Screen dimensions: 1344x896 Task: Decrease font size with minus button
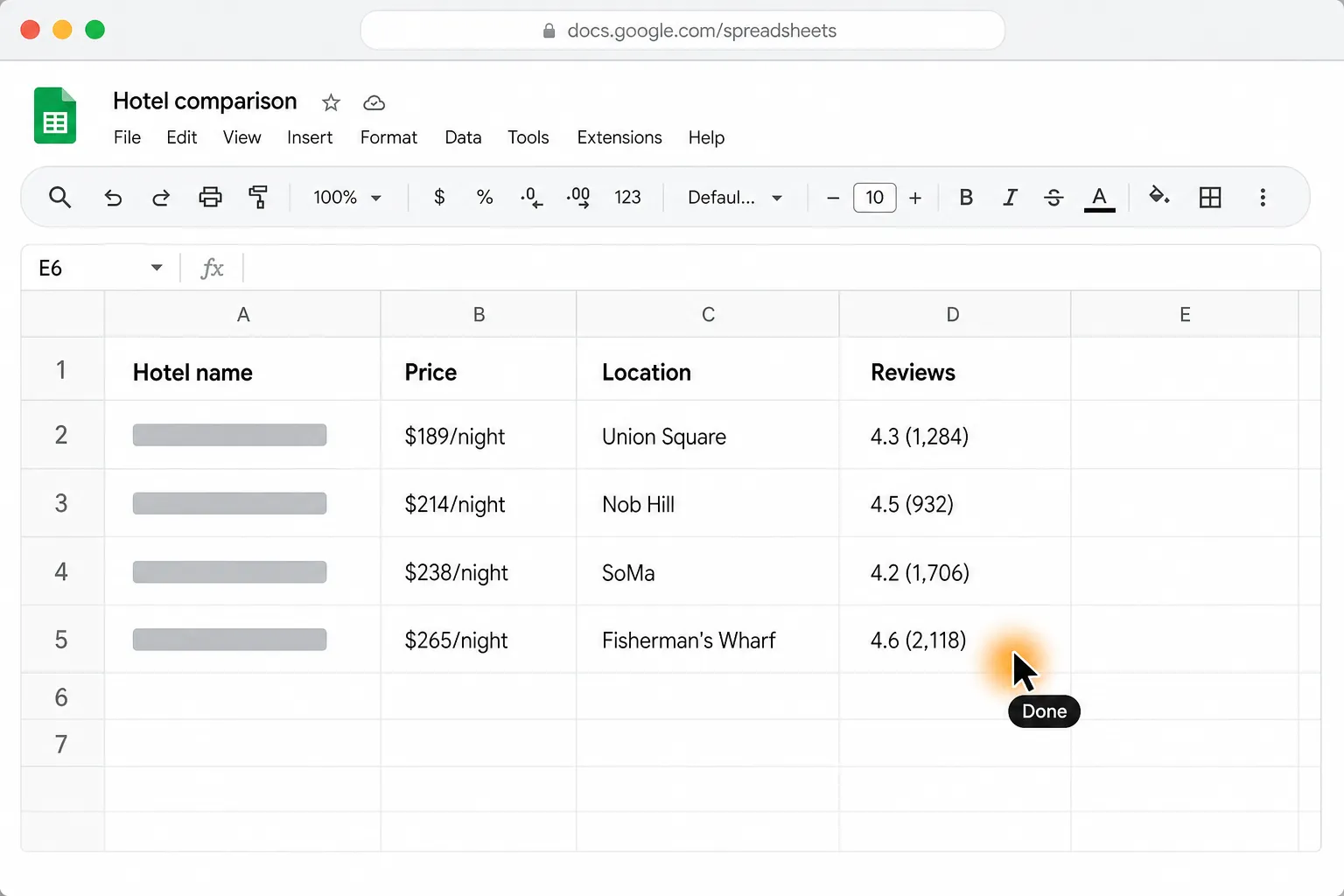click(833, 198)
